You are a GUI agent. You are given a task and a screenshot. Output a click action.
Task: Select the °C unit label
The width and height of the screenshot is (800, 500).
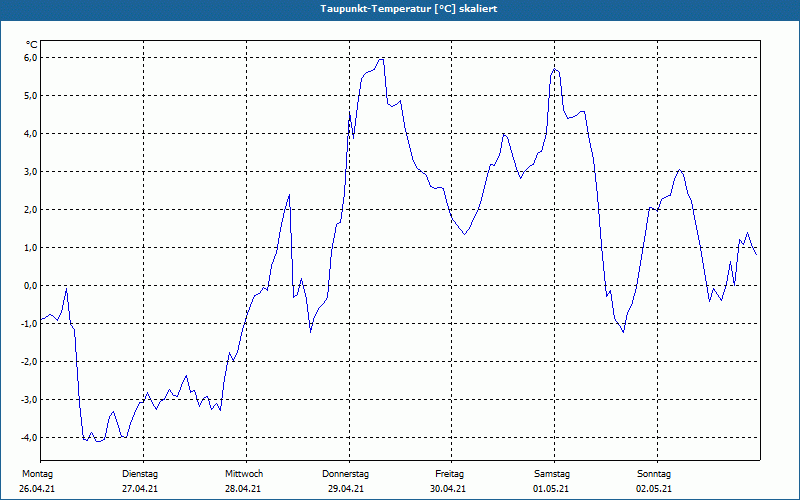pos(32,45)
